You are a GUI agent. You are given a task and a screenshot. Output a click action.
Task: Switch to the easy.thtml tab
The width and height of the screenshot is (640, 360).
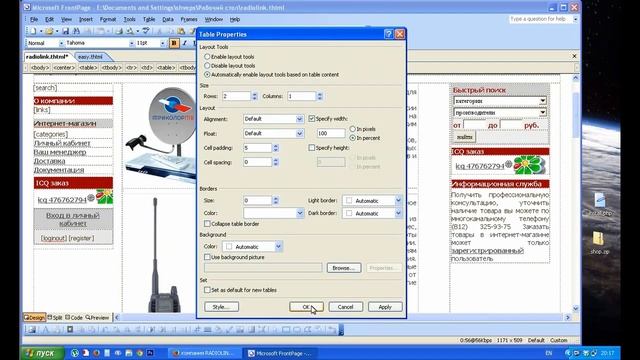90,57
